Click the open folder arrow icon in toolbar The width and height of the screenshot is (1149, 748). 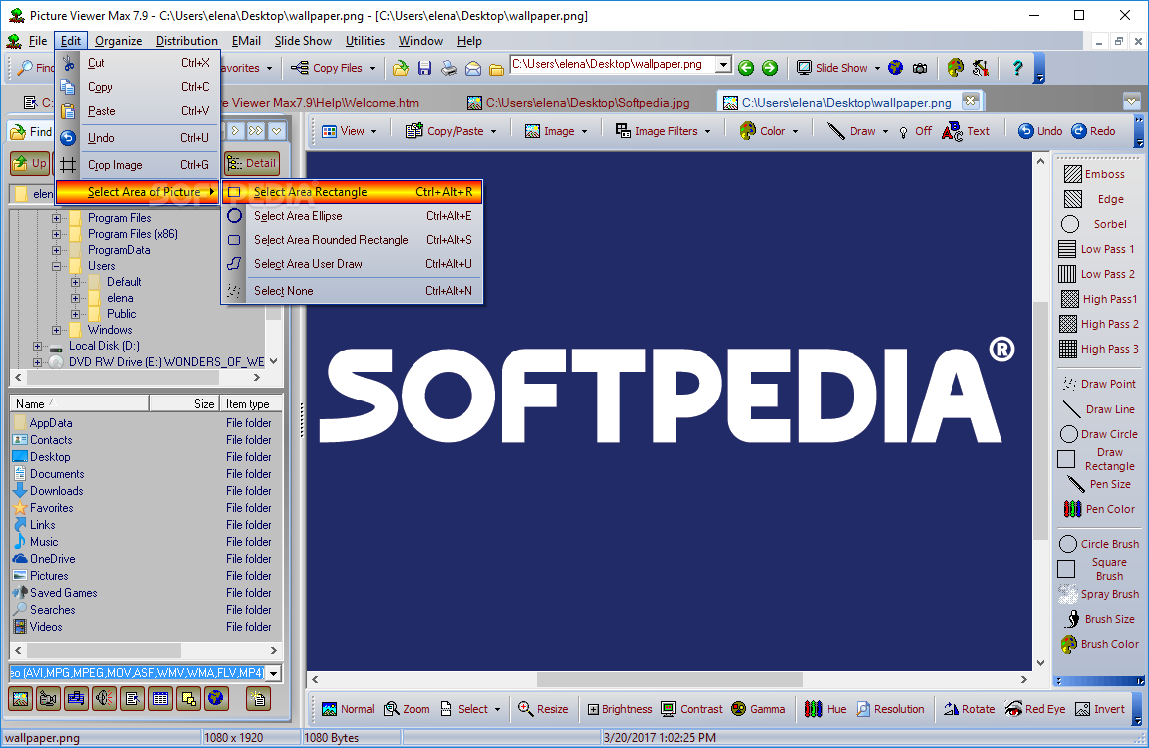[401, 68]
